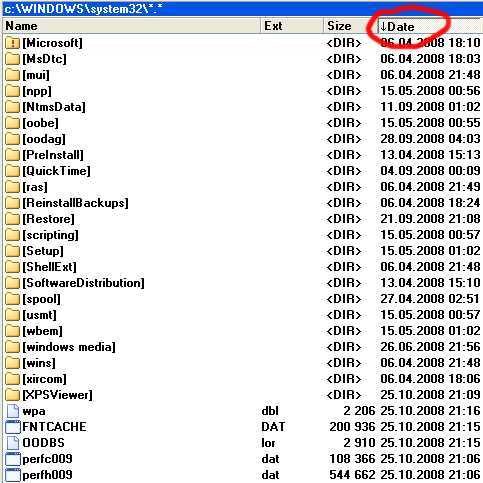Click the lor extension of OODBS
Image resolution: width=483 pixels, height=483 pixels.
click(x=268, y=443)
